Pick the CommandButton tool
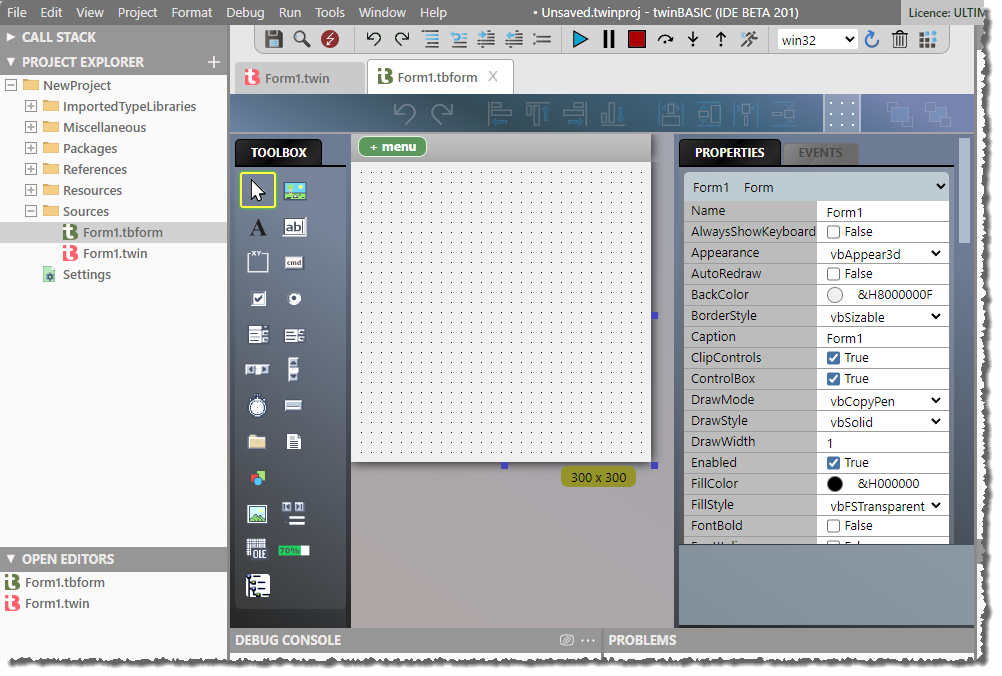 pyautogui.click(x=294, y=263)
